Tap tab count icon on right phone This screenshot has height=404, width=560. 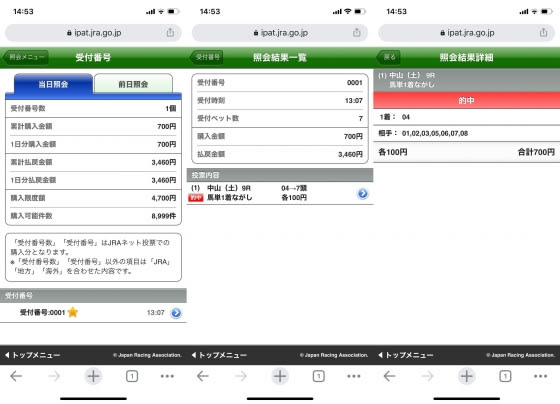505,376
